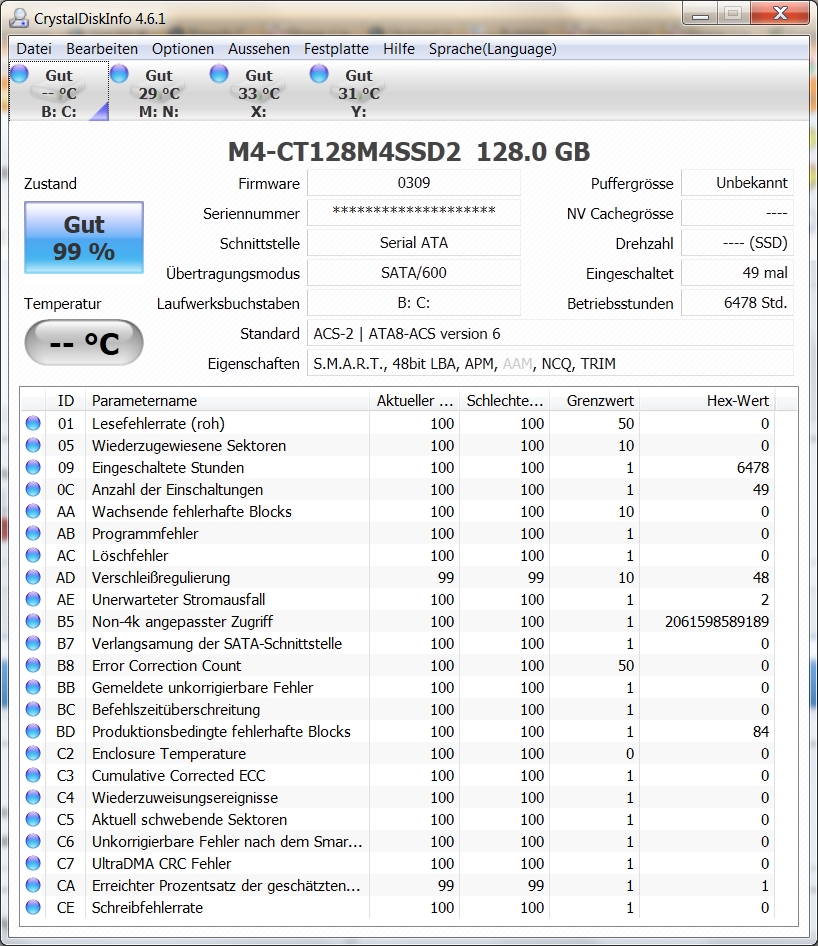This screenshot has height=946, width=818.
Task: Click the Schlechte column header
Action: [x=504, y=401]
